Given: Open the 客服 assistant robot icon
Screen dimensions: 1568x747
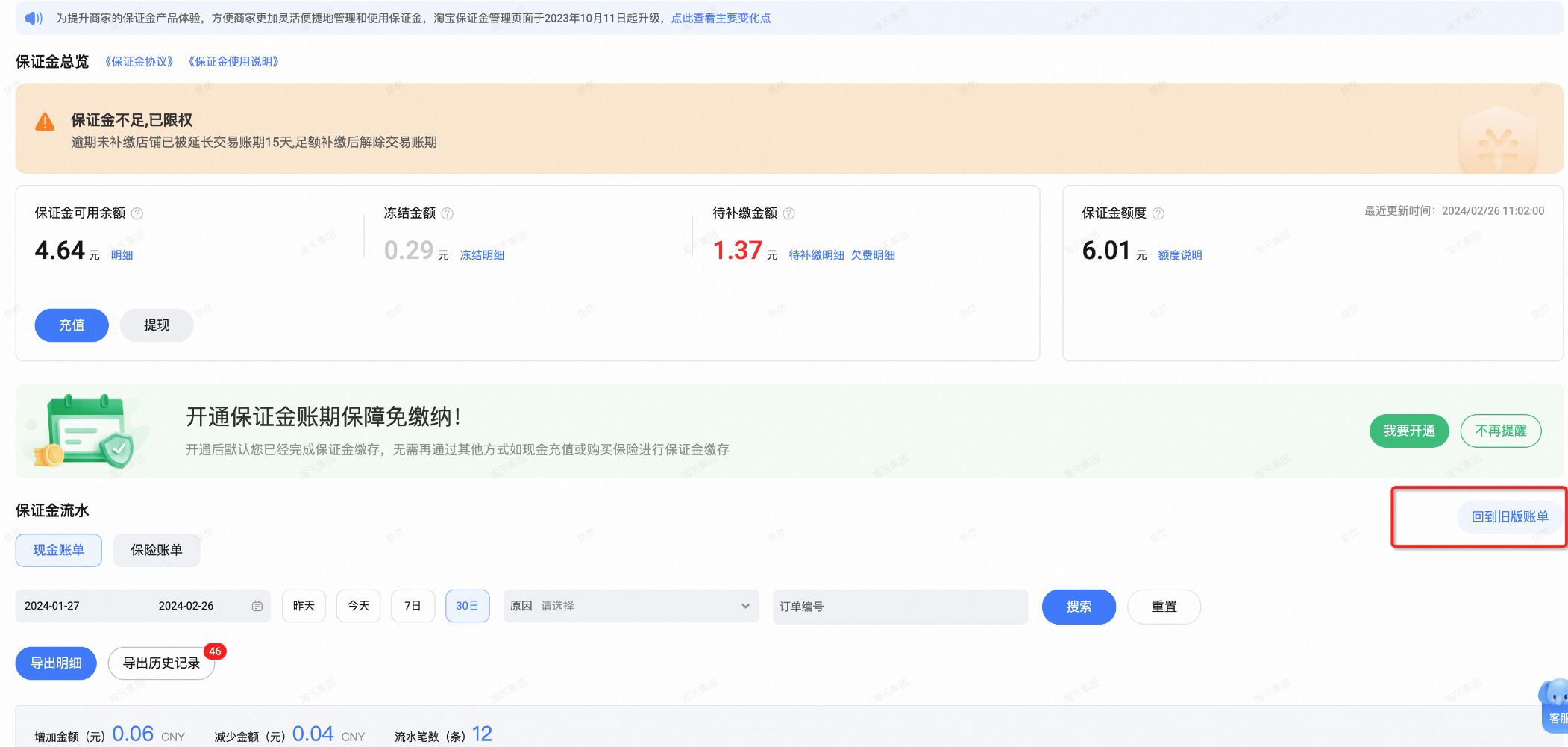Looking at the screenshot, I should pyautogui.click(x=1555, y=706).
